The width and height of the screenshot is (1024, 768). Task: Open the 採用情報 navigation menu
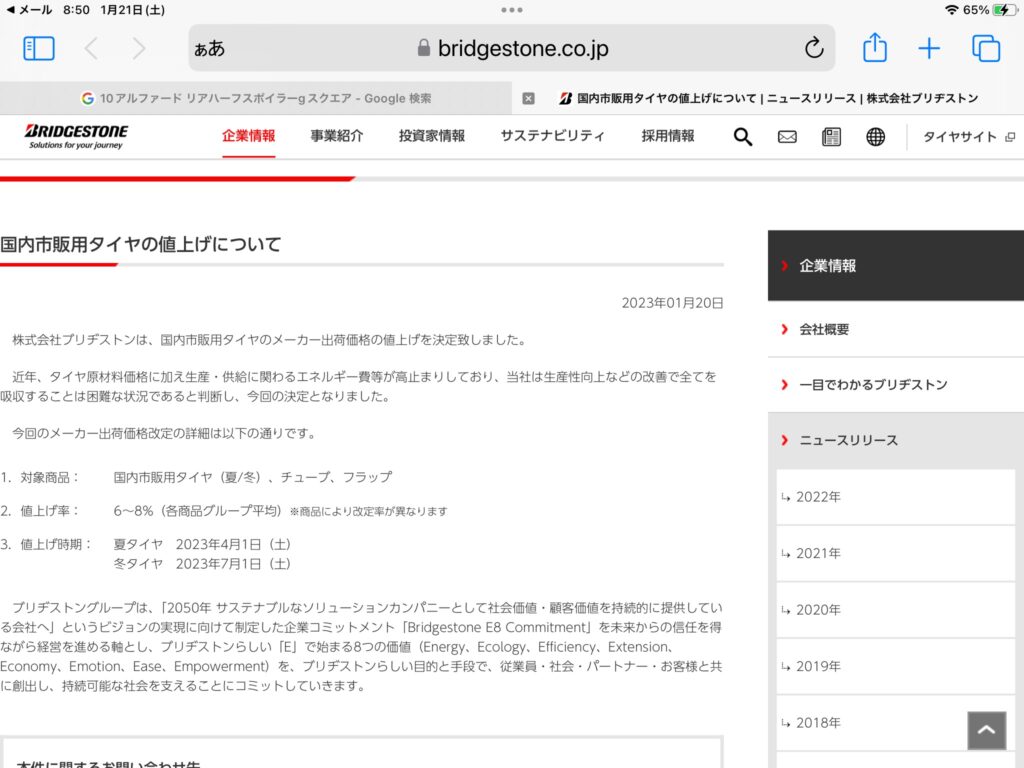coord(667,136)
